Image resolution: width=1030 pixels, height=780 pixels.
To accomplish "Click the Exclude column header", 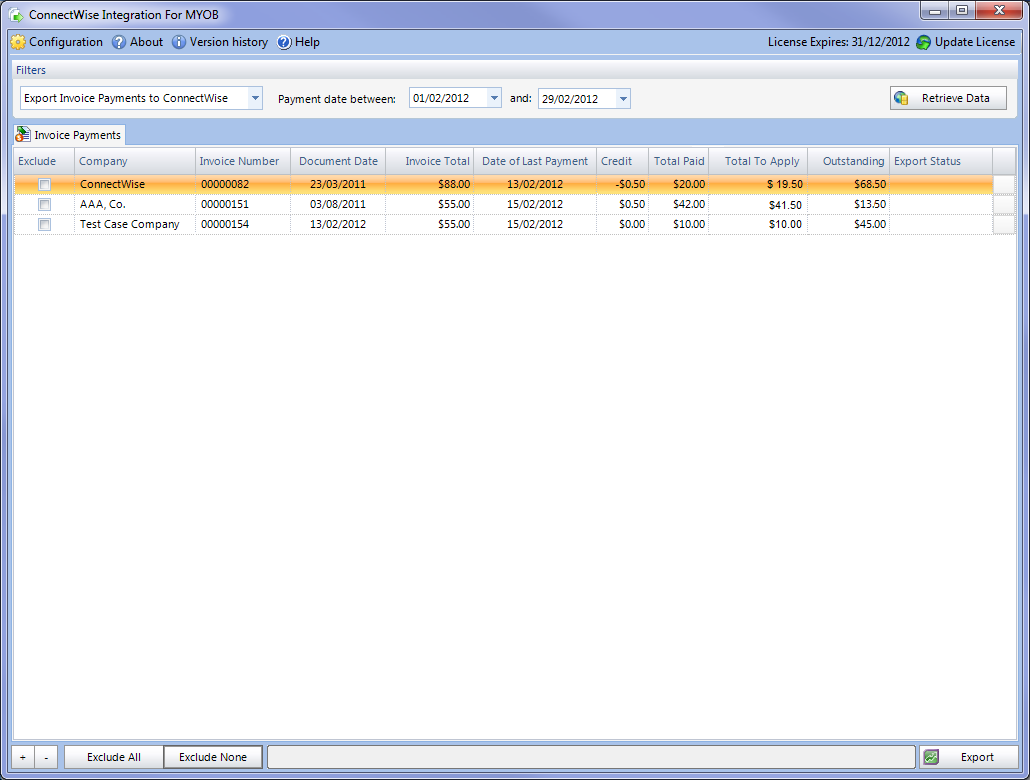I will [44, 162].
